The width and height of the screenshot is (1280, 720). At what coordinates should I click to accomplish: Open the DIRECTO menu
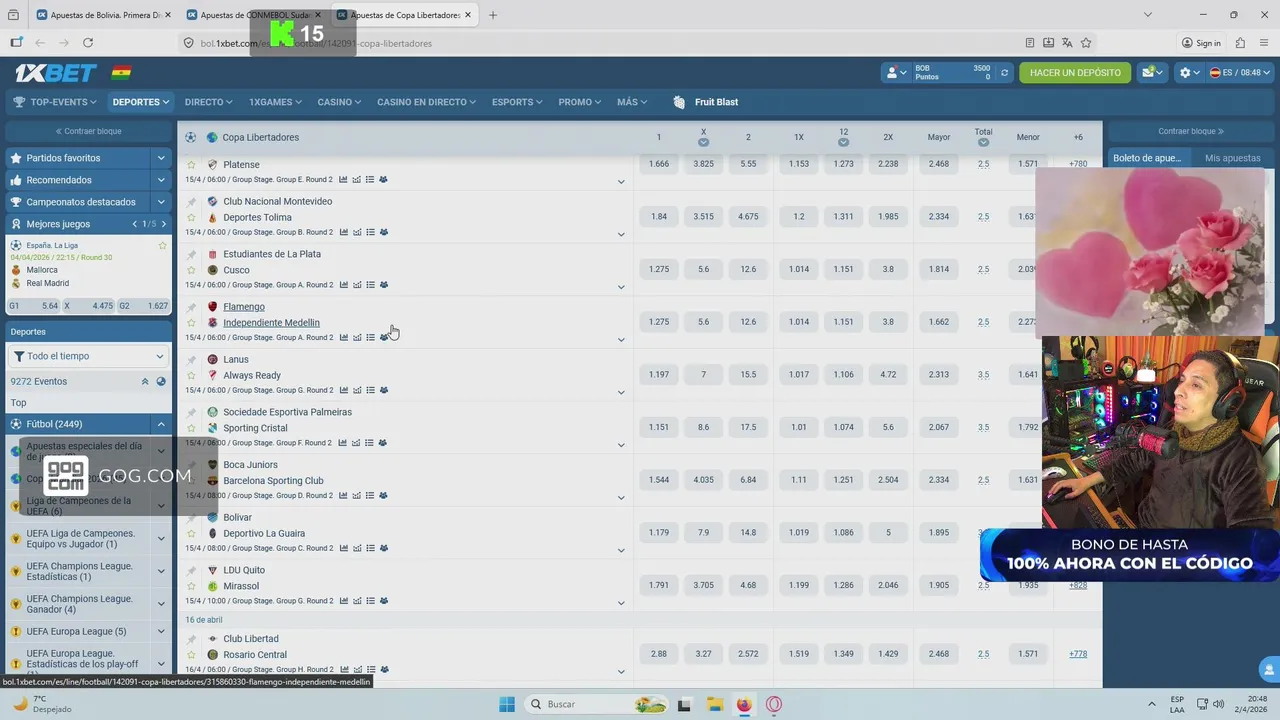tap(208, 102)
